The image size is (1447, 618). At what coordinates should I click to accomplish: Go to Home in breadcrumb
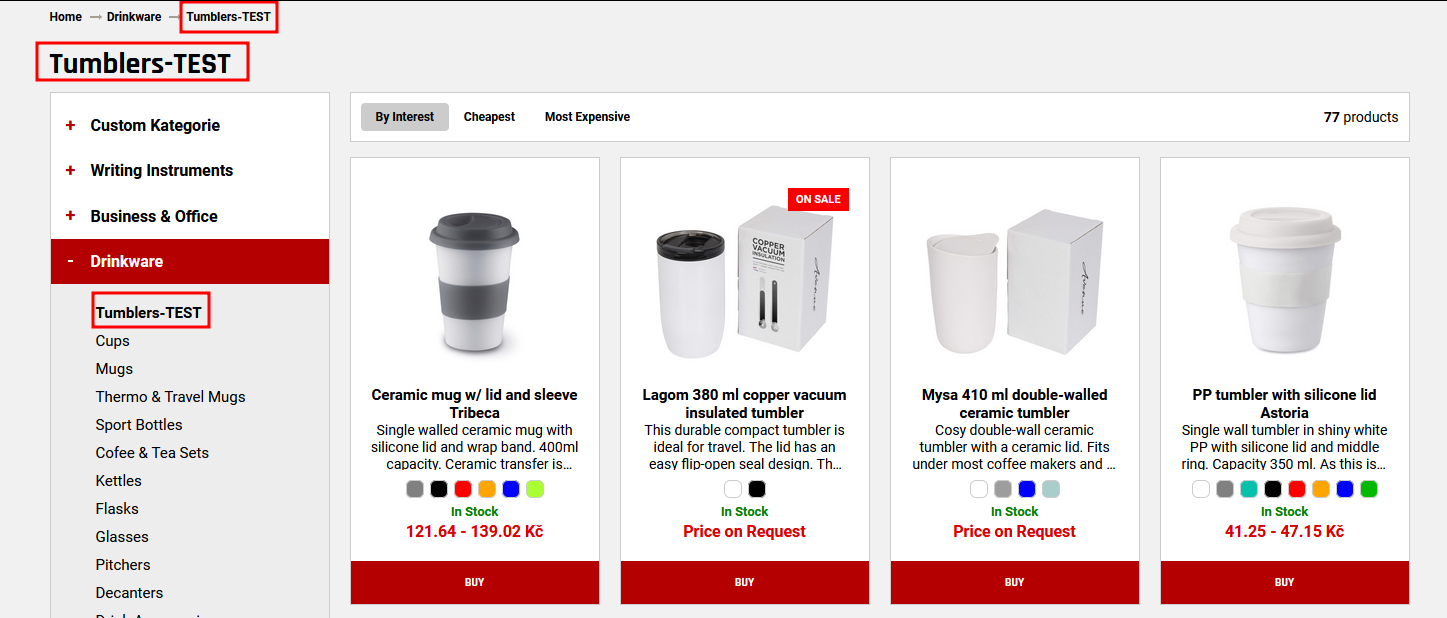[66, 17]
